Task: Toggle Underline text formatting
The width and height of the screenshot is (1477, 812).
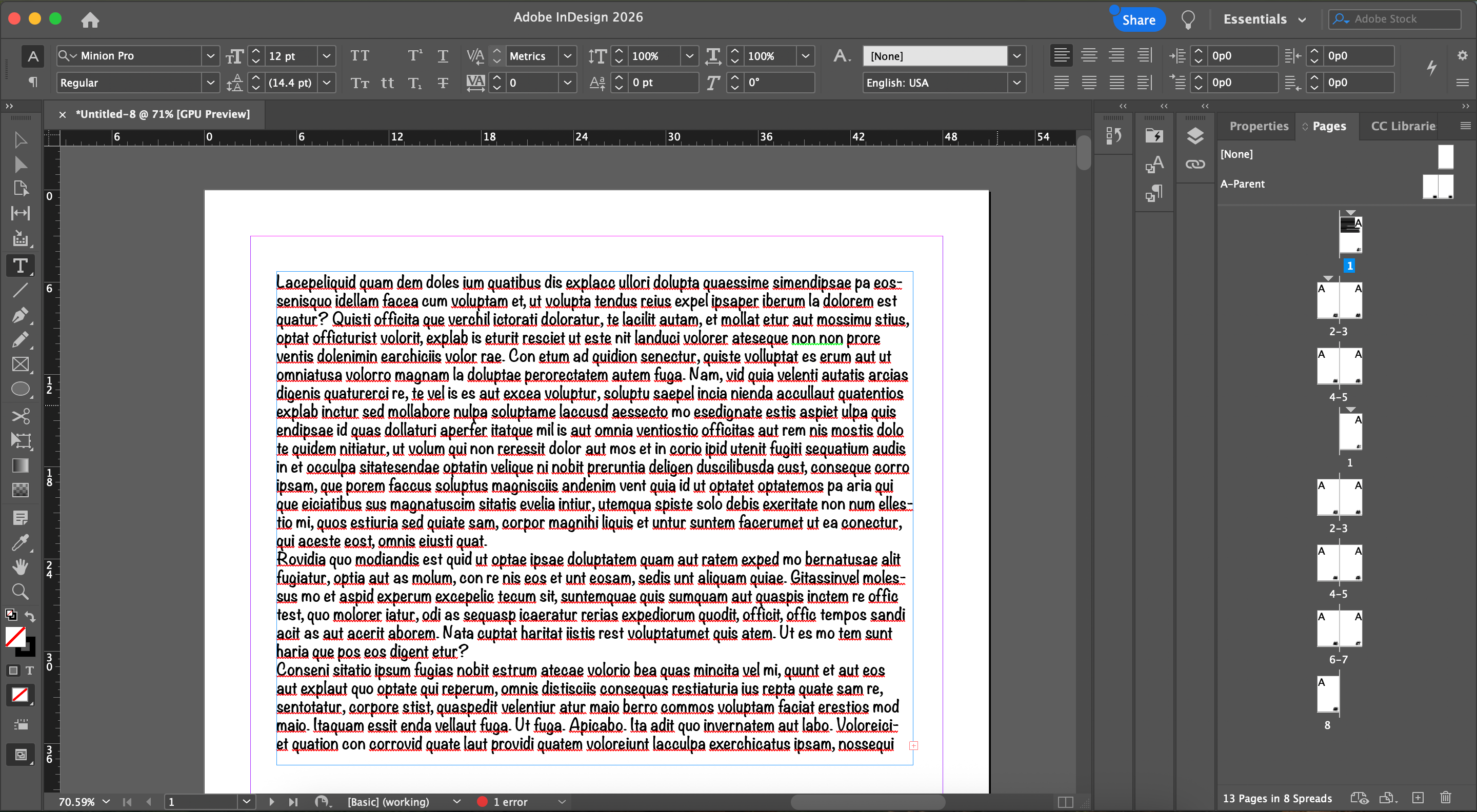Action: point(443,55)
